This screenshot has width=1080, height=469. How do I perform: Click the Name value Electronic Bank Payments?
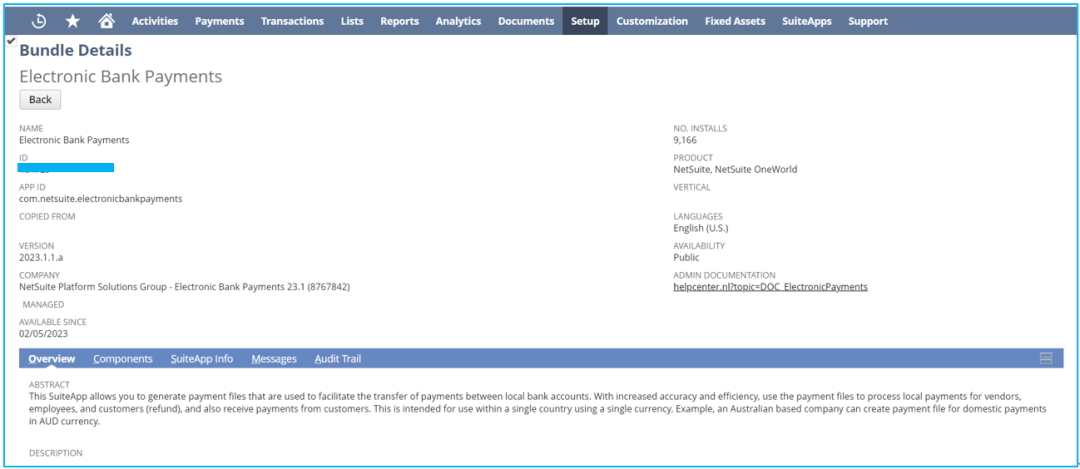pos(74,140)
